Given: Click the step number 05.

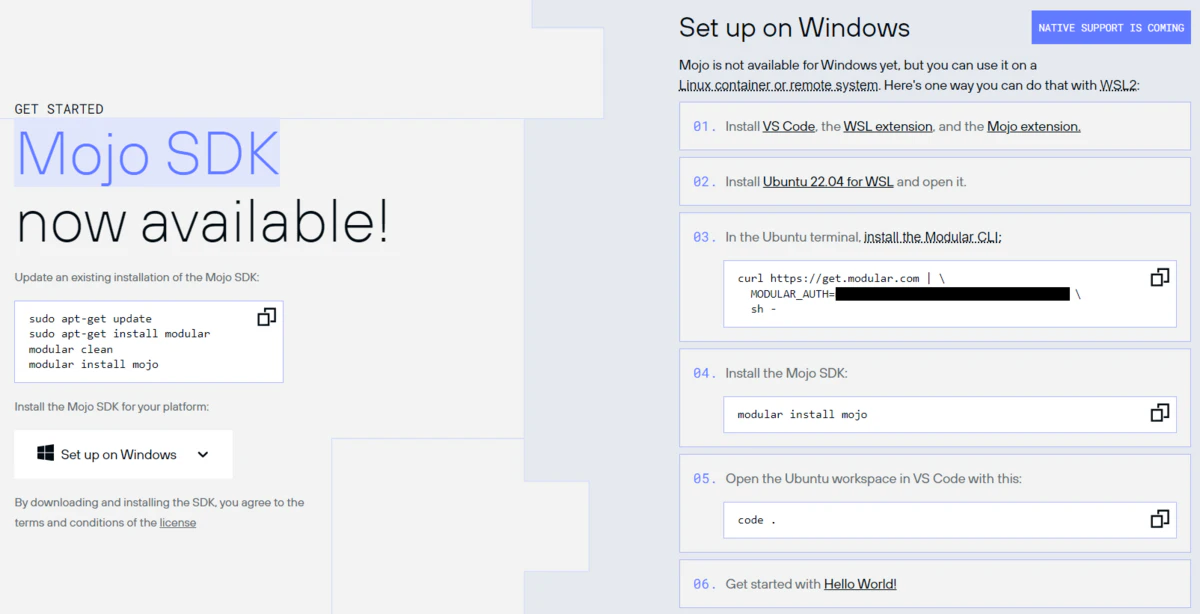Looking at the screenshot, I should [704, 479].
